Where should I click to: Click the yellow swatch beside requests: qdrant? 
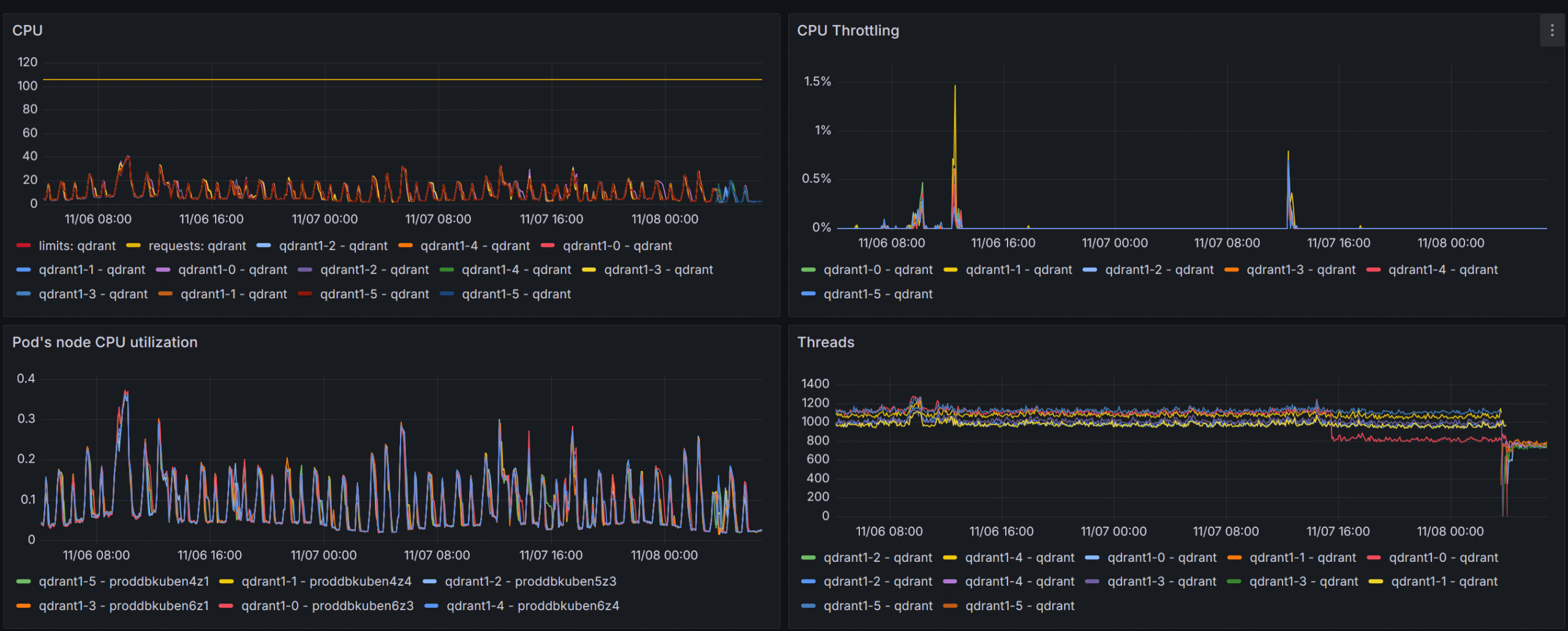pos(134,246)
